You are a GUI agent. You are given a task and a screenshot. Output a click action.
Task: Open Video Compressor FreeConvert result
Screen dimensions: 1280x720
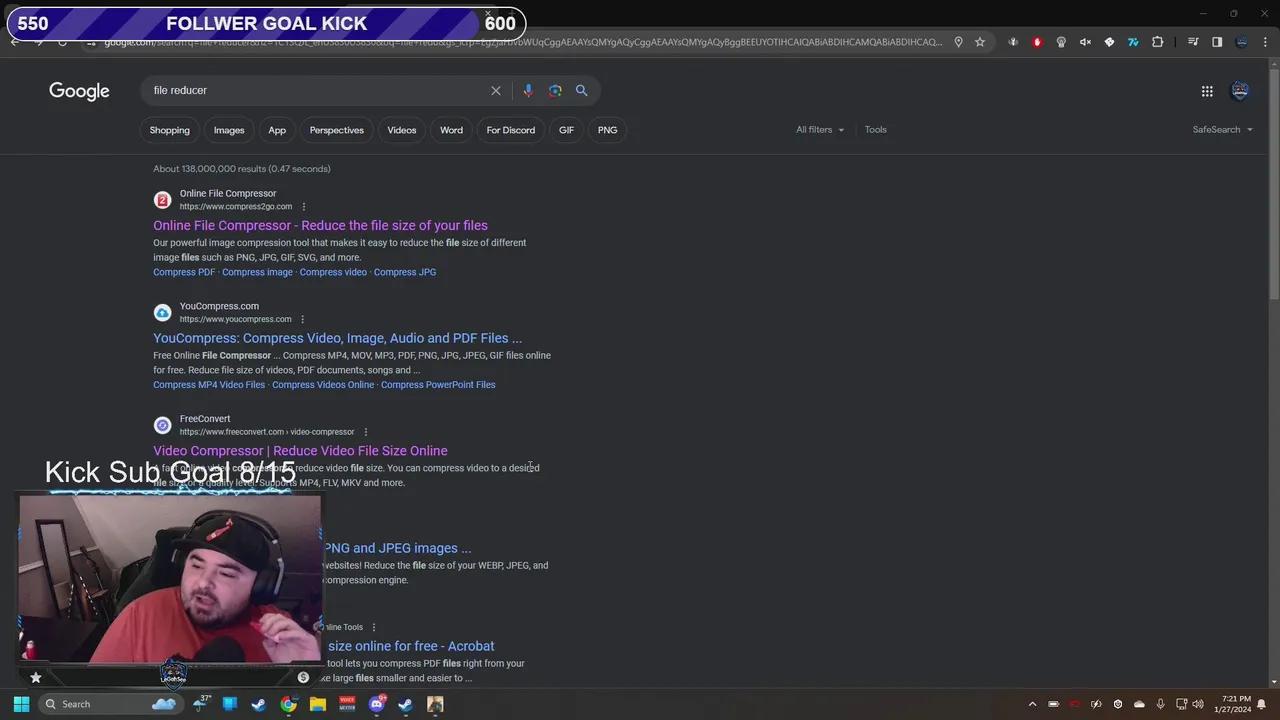click(300, 451)
